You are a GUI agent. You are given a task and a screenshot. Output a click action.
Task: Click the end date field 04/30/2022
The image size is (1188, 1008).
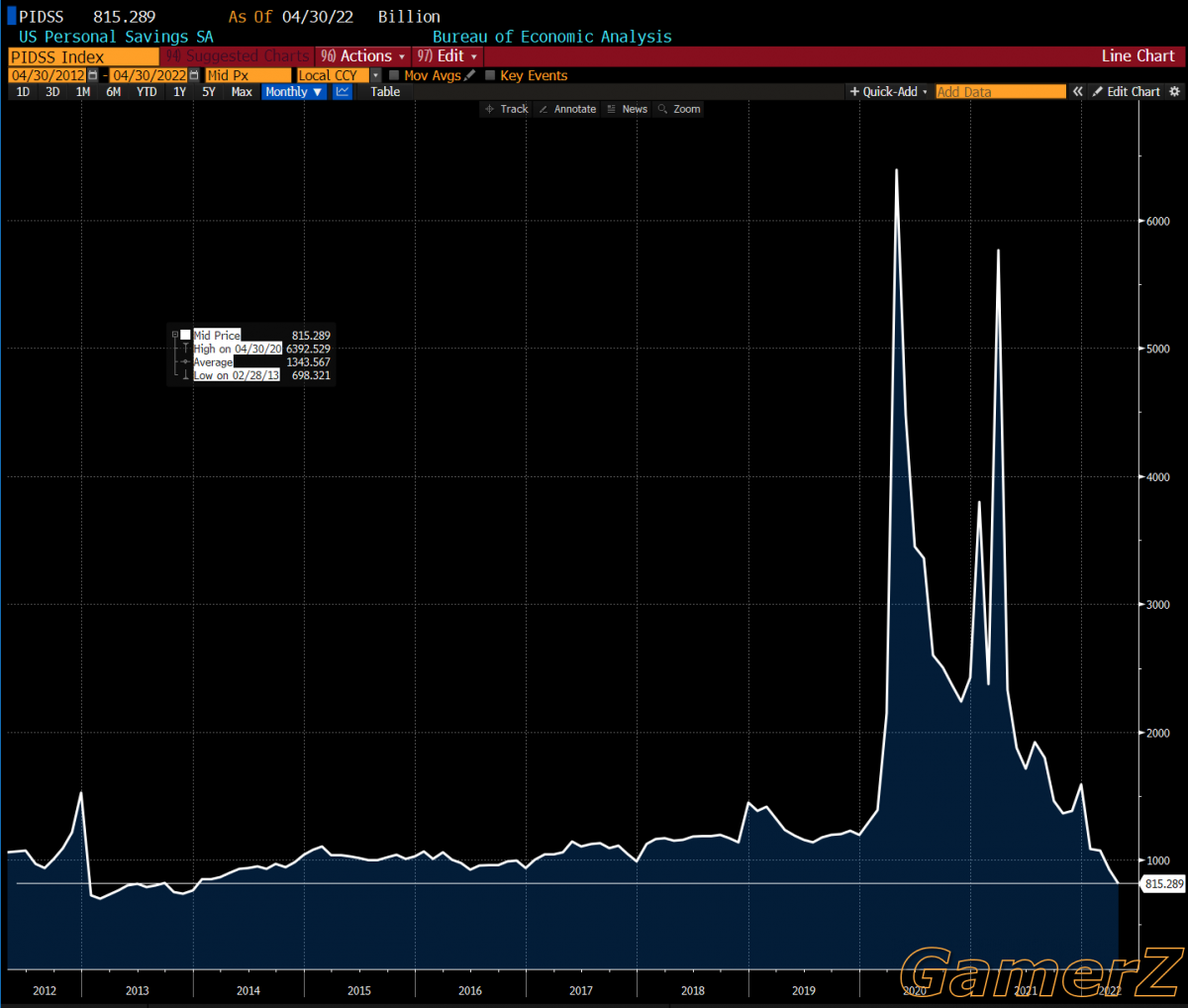click(148, 75)
